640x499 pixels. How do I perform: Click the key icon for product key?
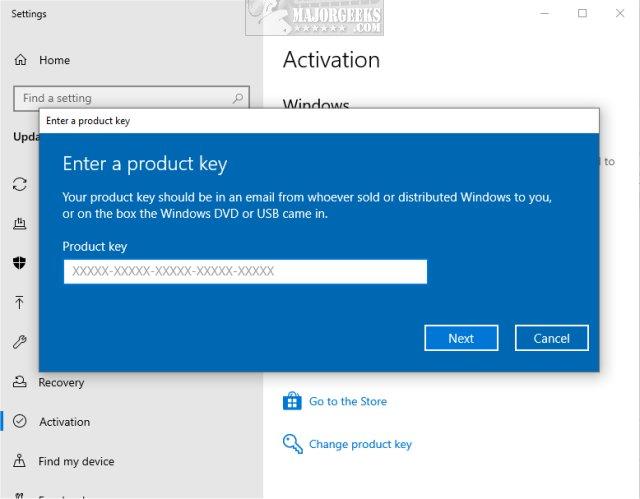click(293, 444)
